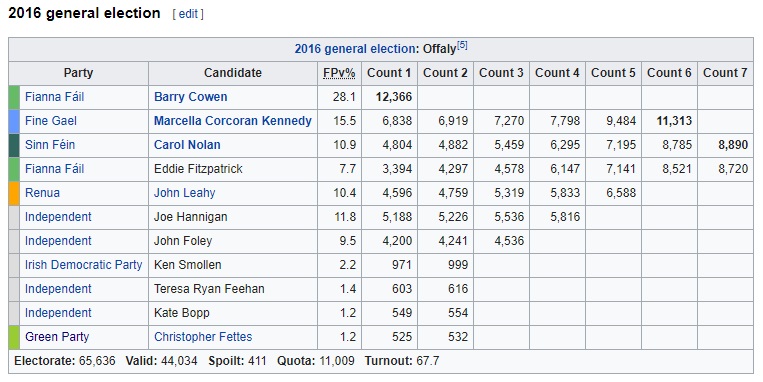Image resolution: width=763 pixels, height=382 pixels.
Task: Open the Fine Gael party link
Action: point(51,121)
